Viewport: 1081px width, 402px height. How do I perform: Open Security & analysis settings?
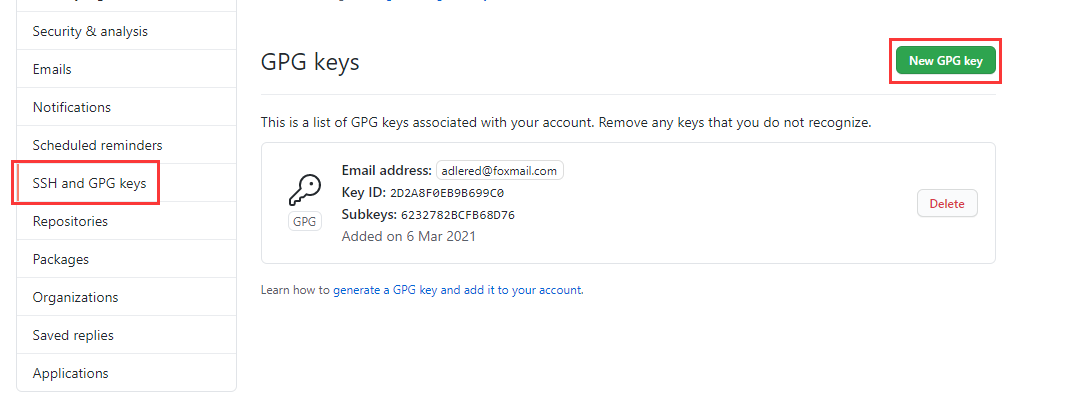90,31
